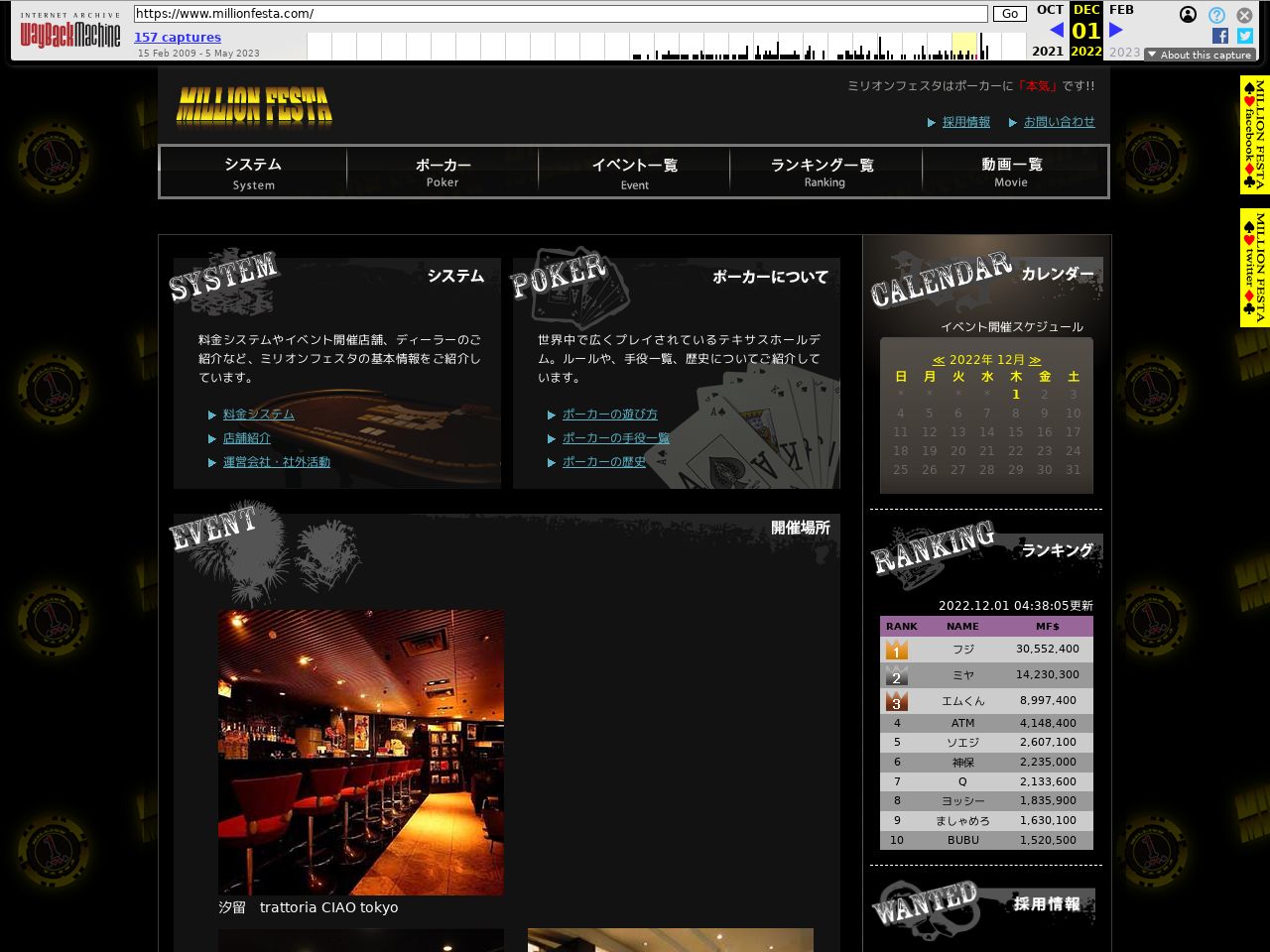The image size is (1270, 952).
Task: Close the Wayback Machine toolbar
Action: [1244, 15]
